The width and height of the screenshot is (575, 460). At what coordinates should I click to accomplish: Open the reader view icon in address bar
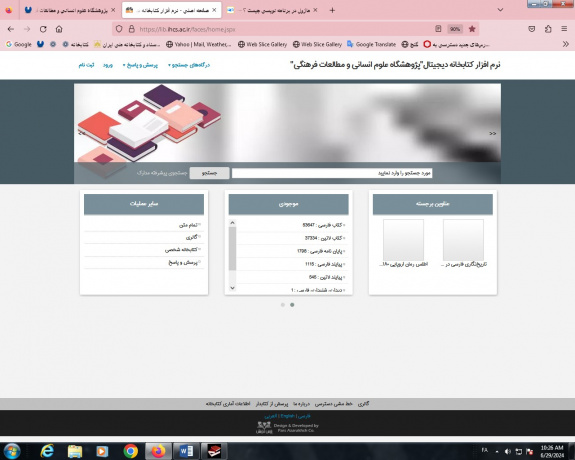[x=438, y=29]
